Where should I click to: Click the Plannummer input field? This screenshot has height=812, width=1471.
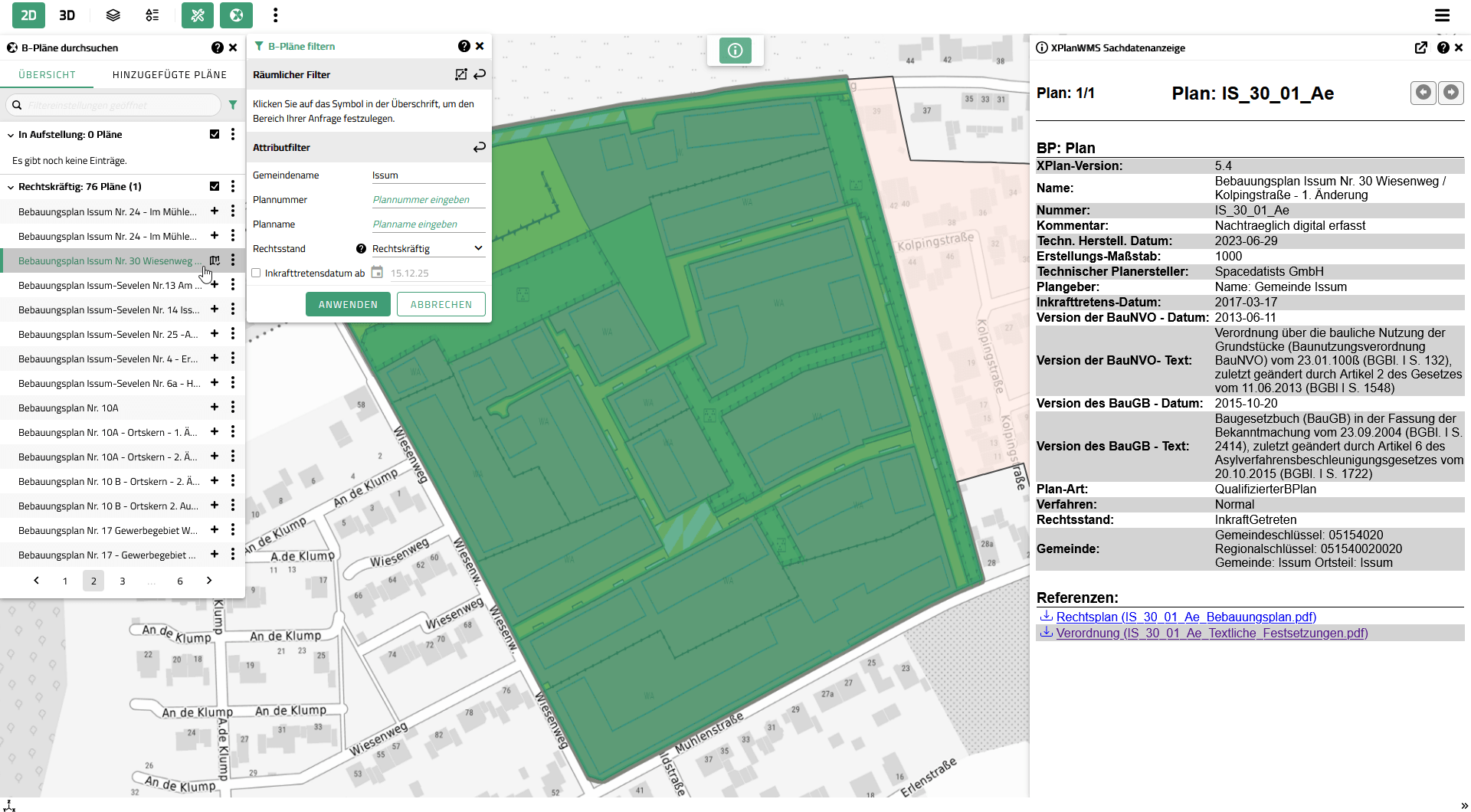(428, 199)
